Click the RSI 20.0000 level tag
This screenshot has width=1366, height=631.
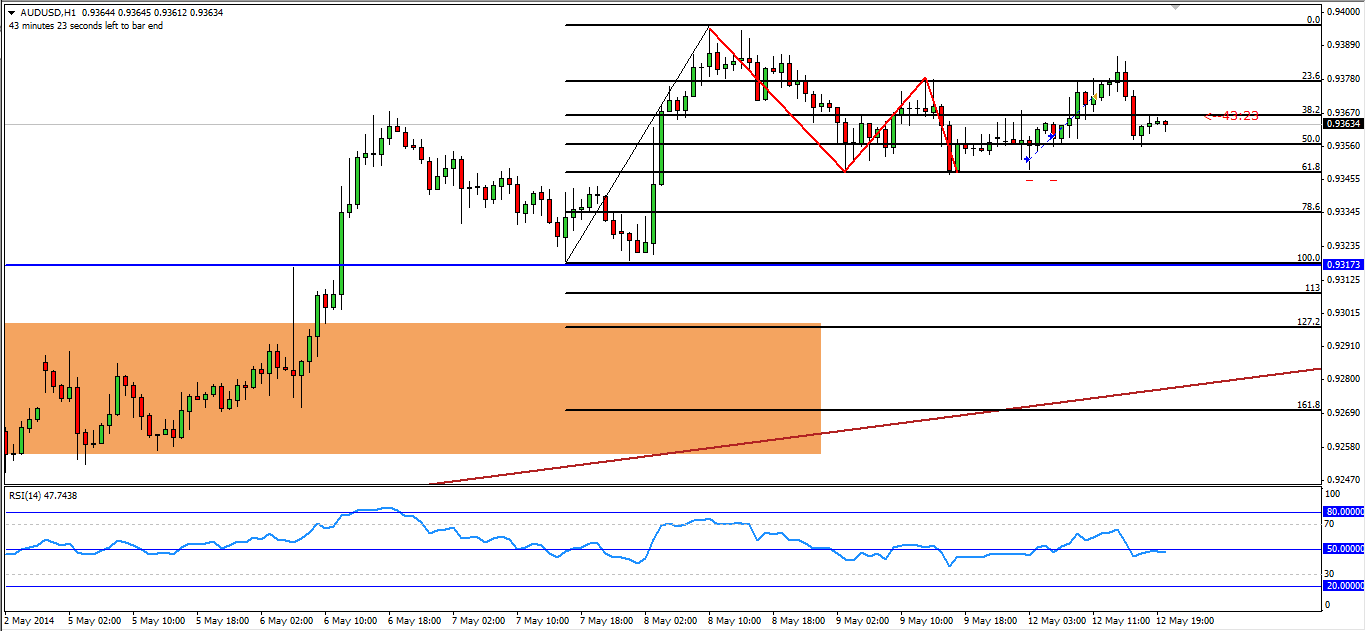(1342, 586)
